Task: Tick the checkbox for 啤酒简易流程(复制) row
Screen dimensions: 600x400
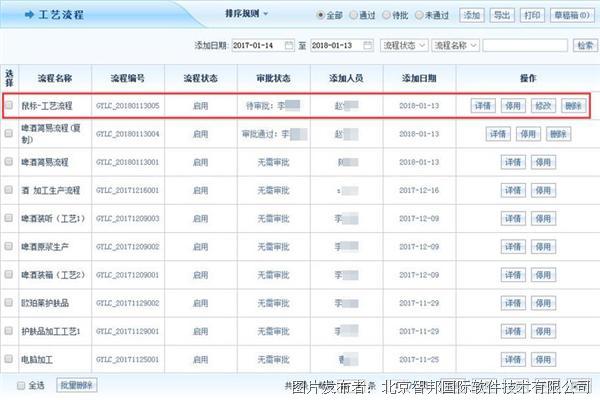Action: 9,133
